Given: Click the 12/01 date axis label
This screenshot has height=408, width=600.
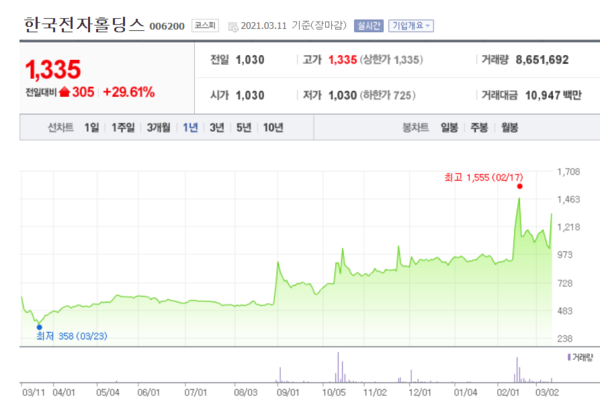Looking at the screenshot, I should (x=420, y=392).
